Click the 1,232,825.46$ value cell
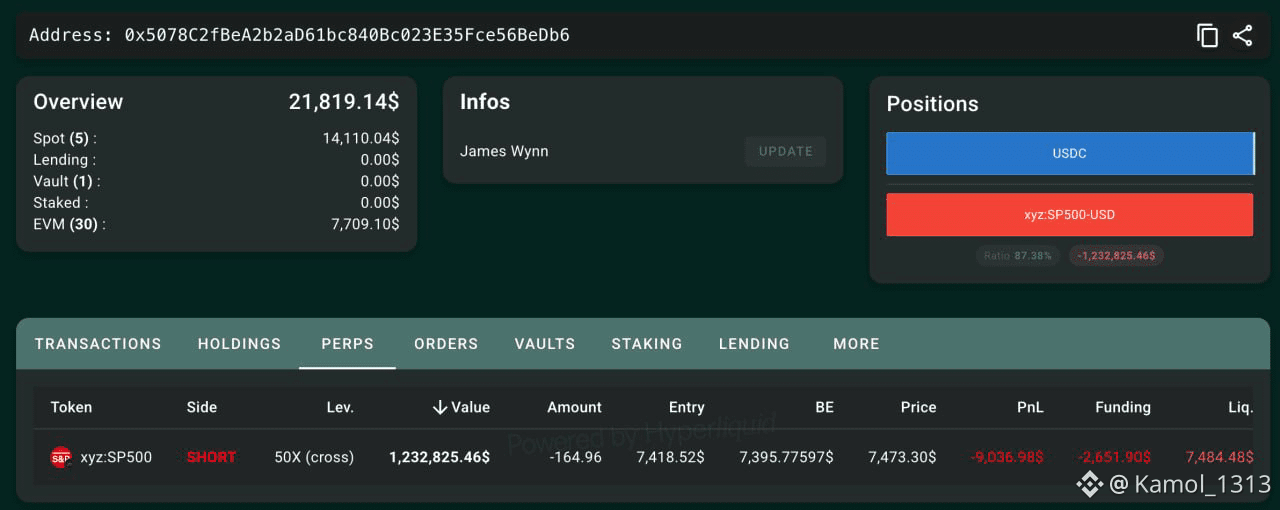This screenshot has height=510, width=1280. 439,457
